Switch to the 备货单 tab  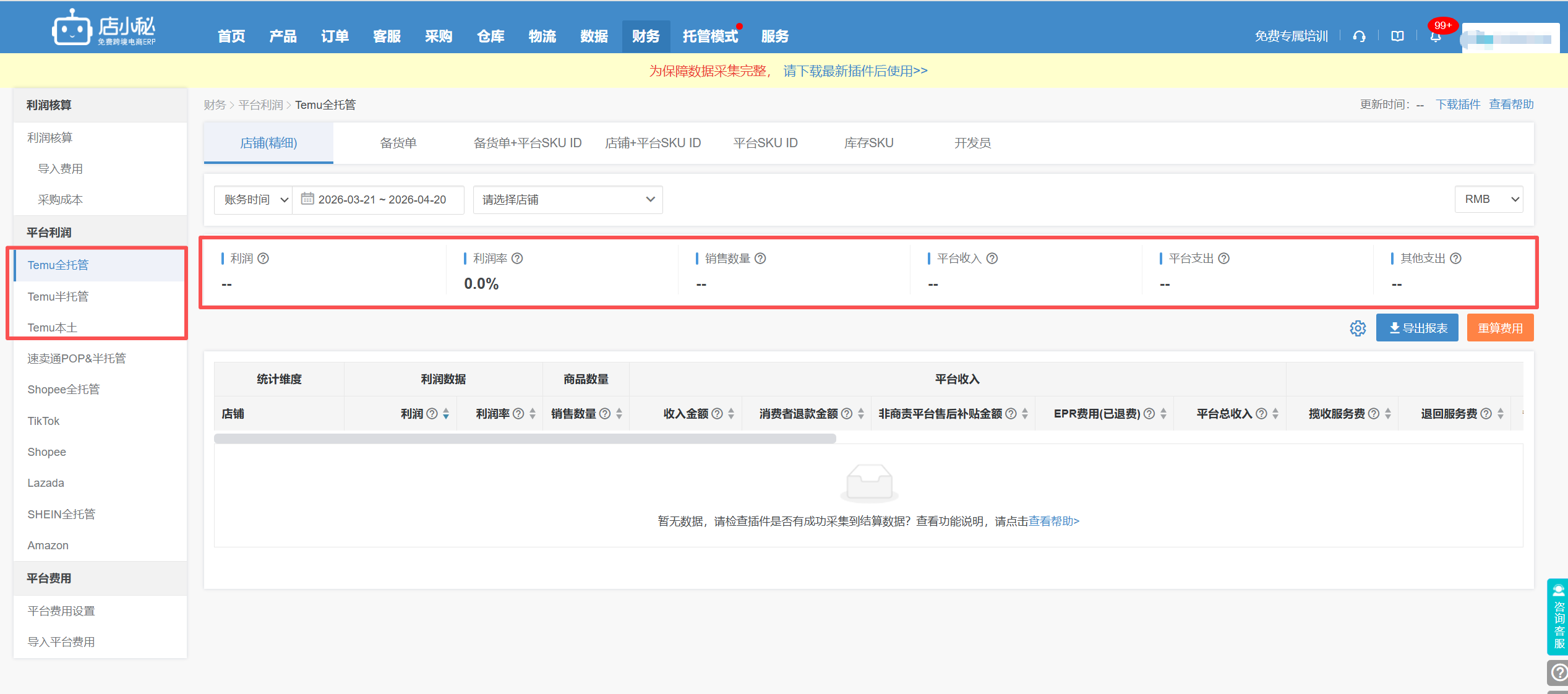pyautogui.click(x=398, y=142)
